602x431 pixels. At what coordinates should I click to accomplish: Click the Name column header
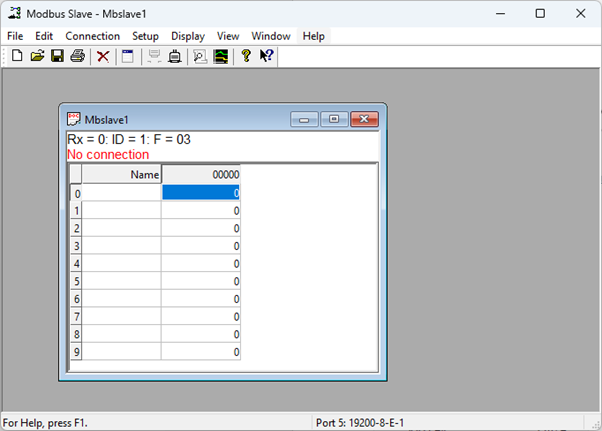tap(121, 175)
